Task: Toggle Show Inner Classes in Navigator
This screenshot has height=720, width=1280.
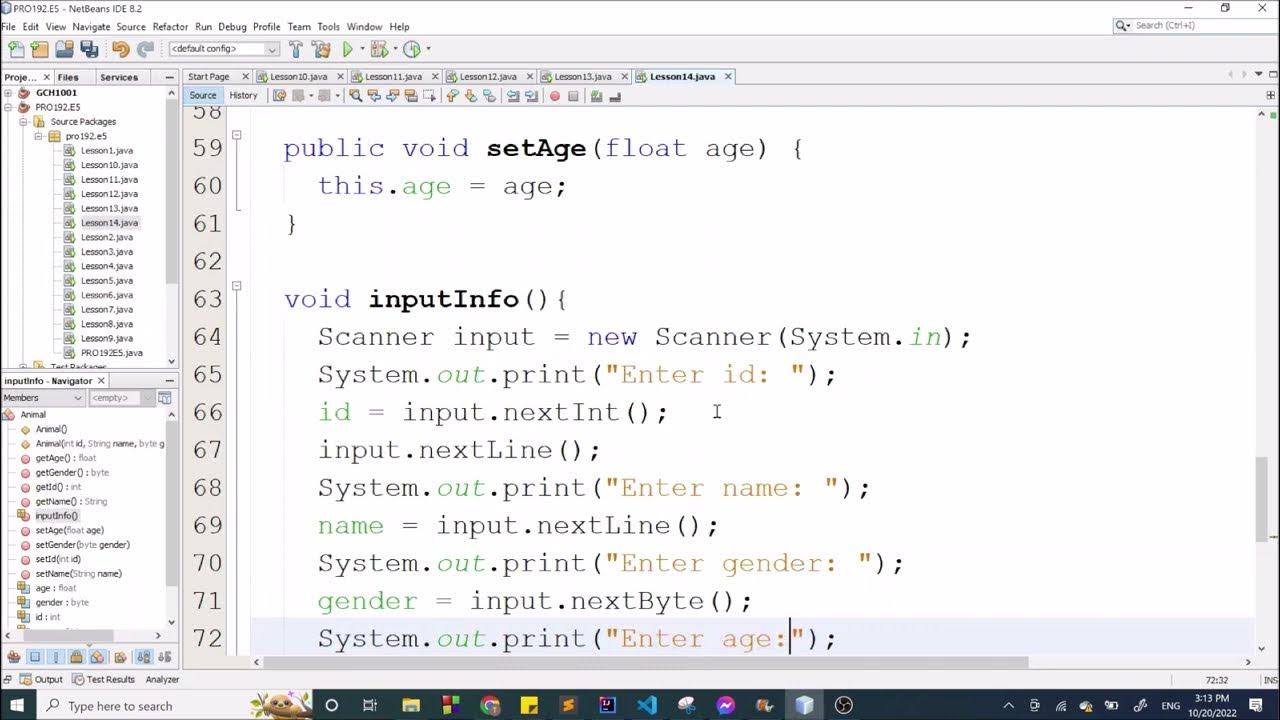Action: coord(97,657)
